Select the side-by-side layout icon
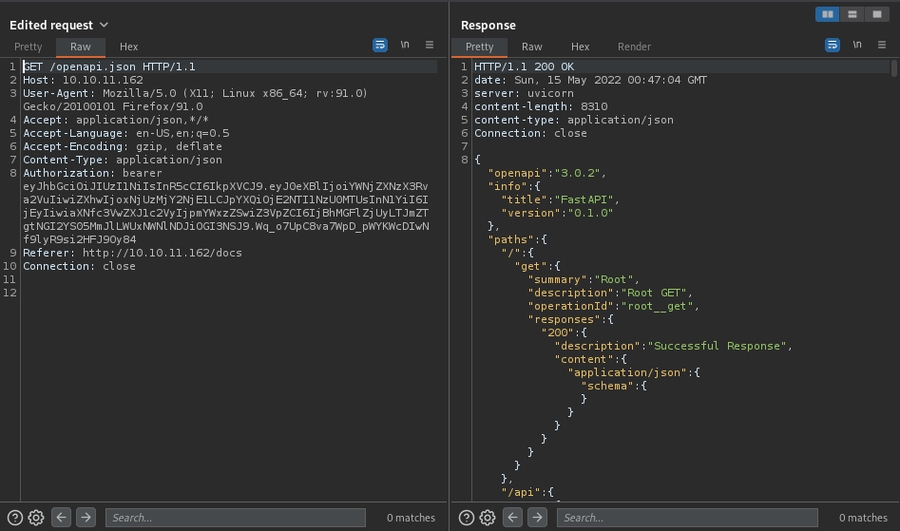Image resolution: width=900 pixels, height=531 pixels. click(x=827, y=14)
